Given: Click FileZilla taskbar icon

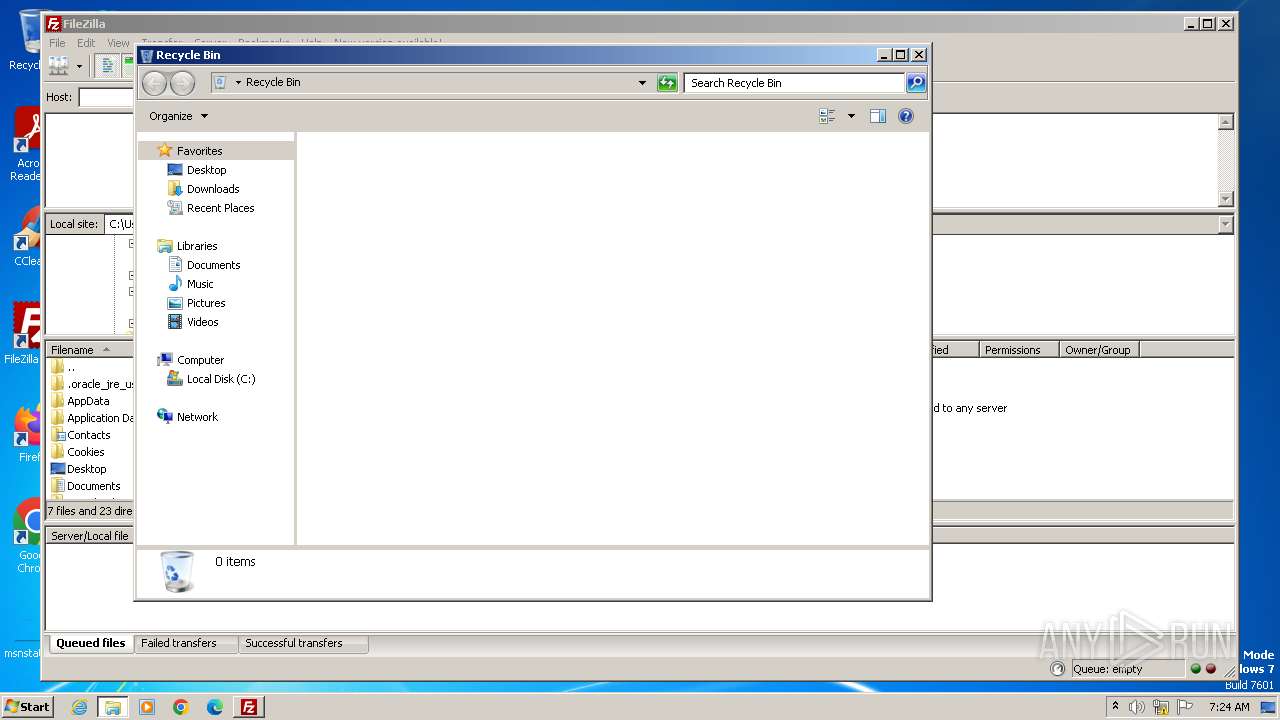Looking at the screenshot, I should click(249, 707).
